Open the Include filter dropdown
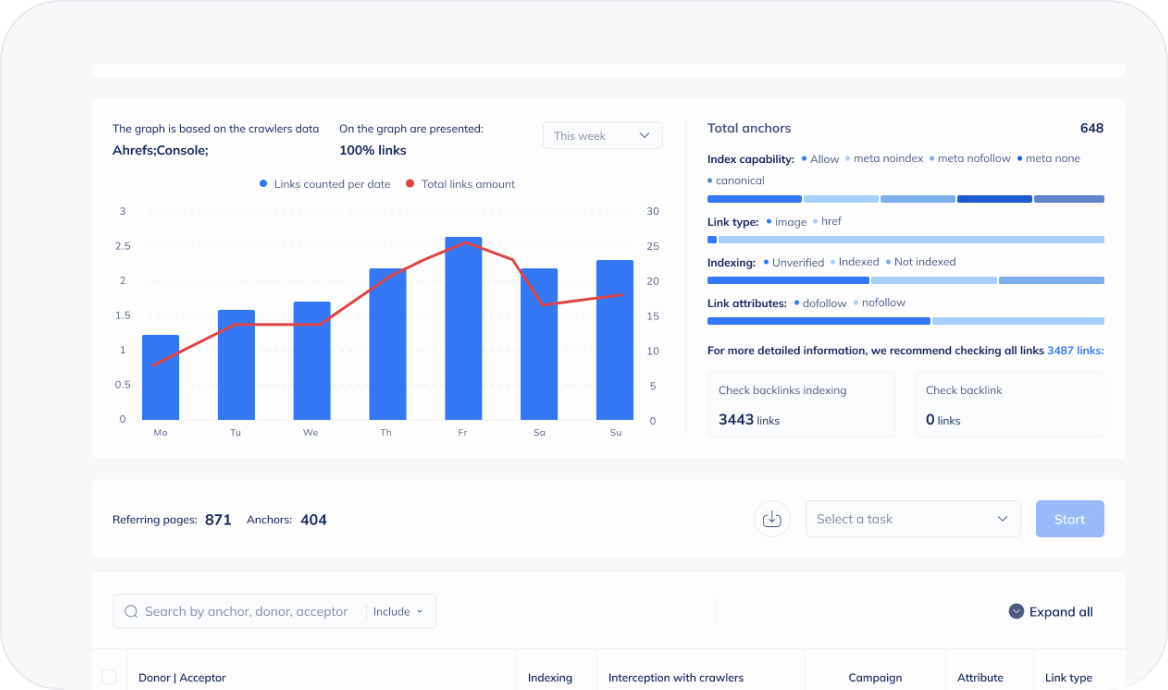The image size is (1168, 690). pyautogui.click(x=398, y=611)
